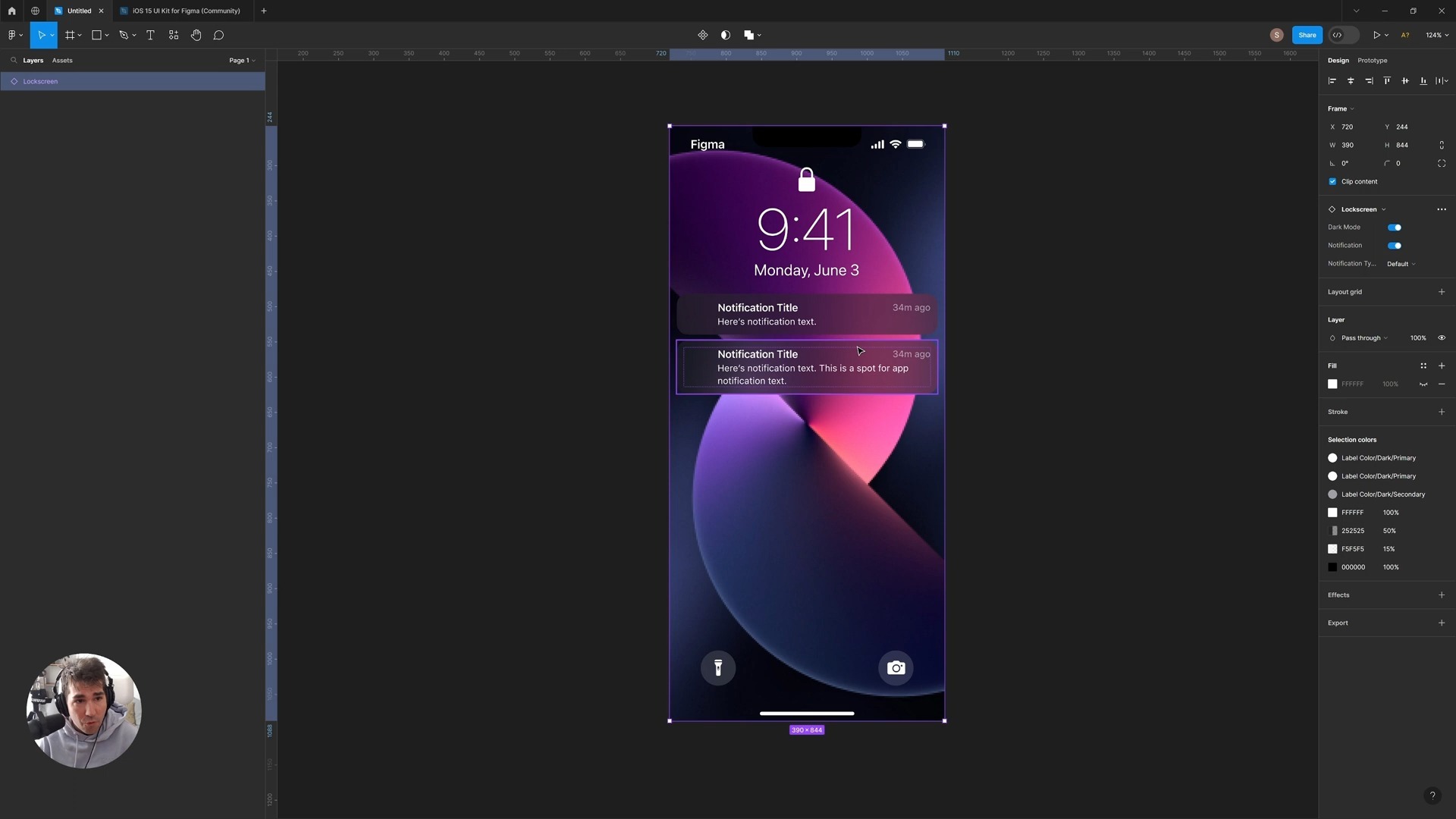Expand more alignment options chevron
This screenshot has height=819, width=1456.
(x=1447, y=81)
